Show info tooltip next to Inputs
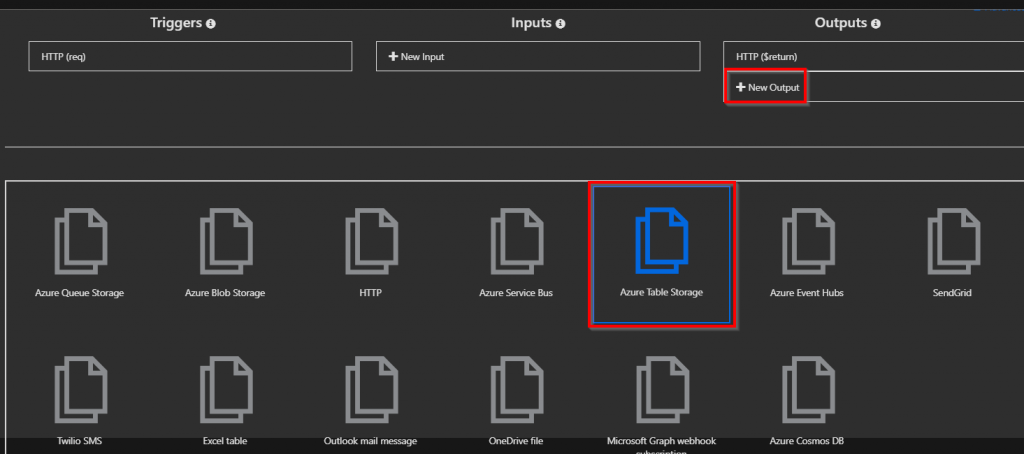Viewport: 1024px width, 454px height. point(560,24)
